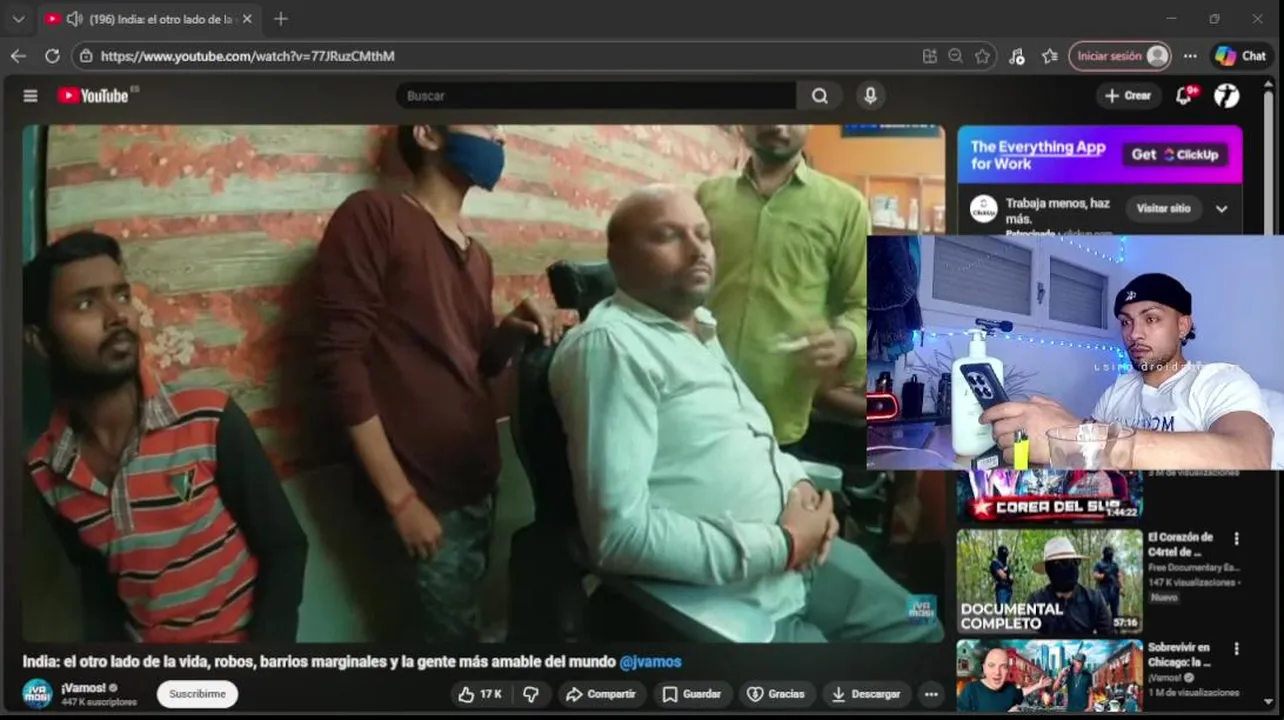The height and width of the screenshot is (720, 1284).
Task: Open more actions ellipsis below video
Action: 931,694
